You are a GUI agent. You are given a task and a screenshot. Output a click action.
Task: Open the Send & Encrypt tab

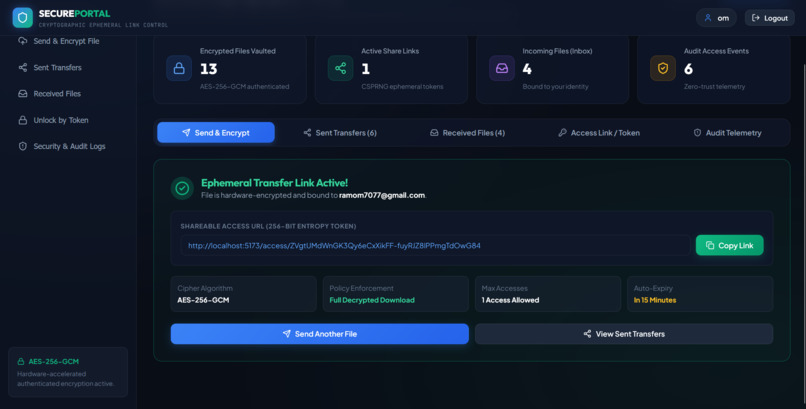(216, 133)
